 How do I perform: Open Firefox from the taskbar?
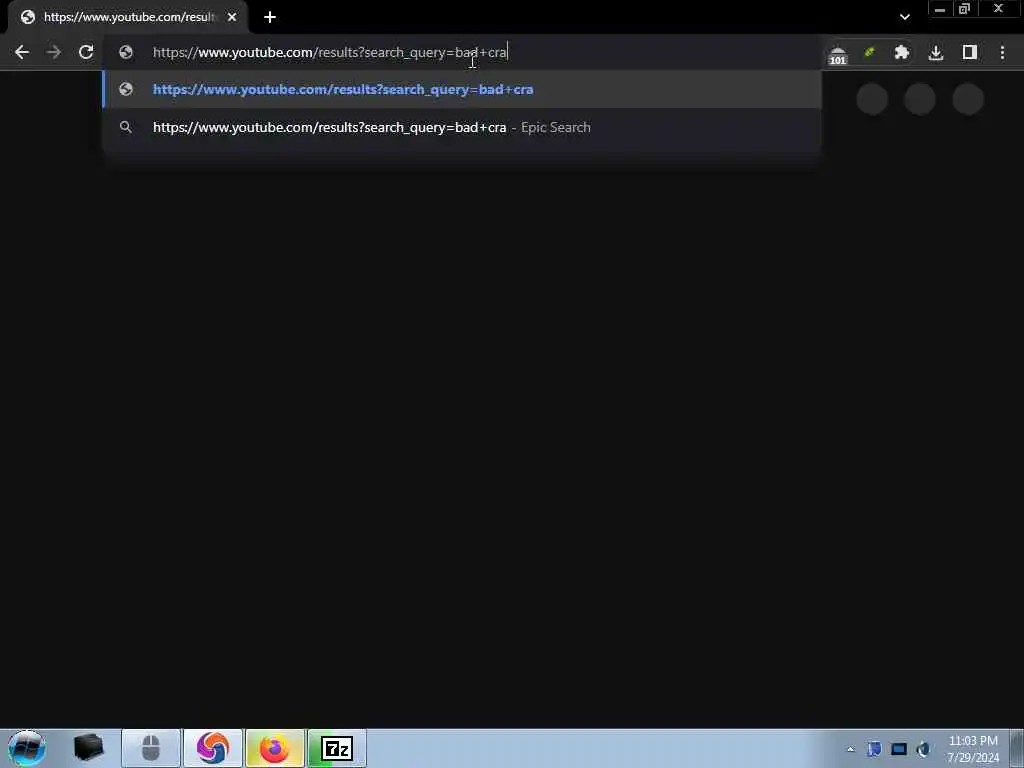[x=275, y=748]
